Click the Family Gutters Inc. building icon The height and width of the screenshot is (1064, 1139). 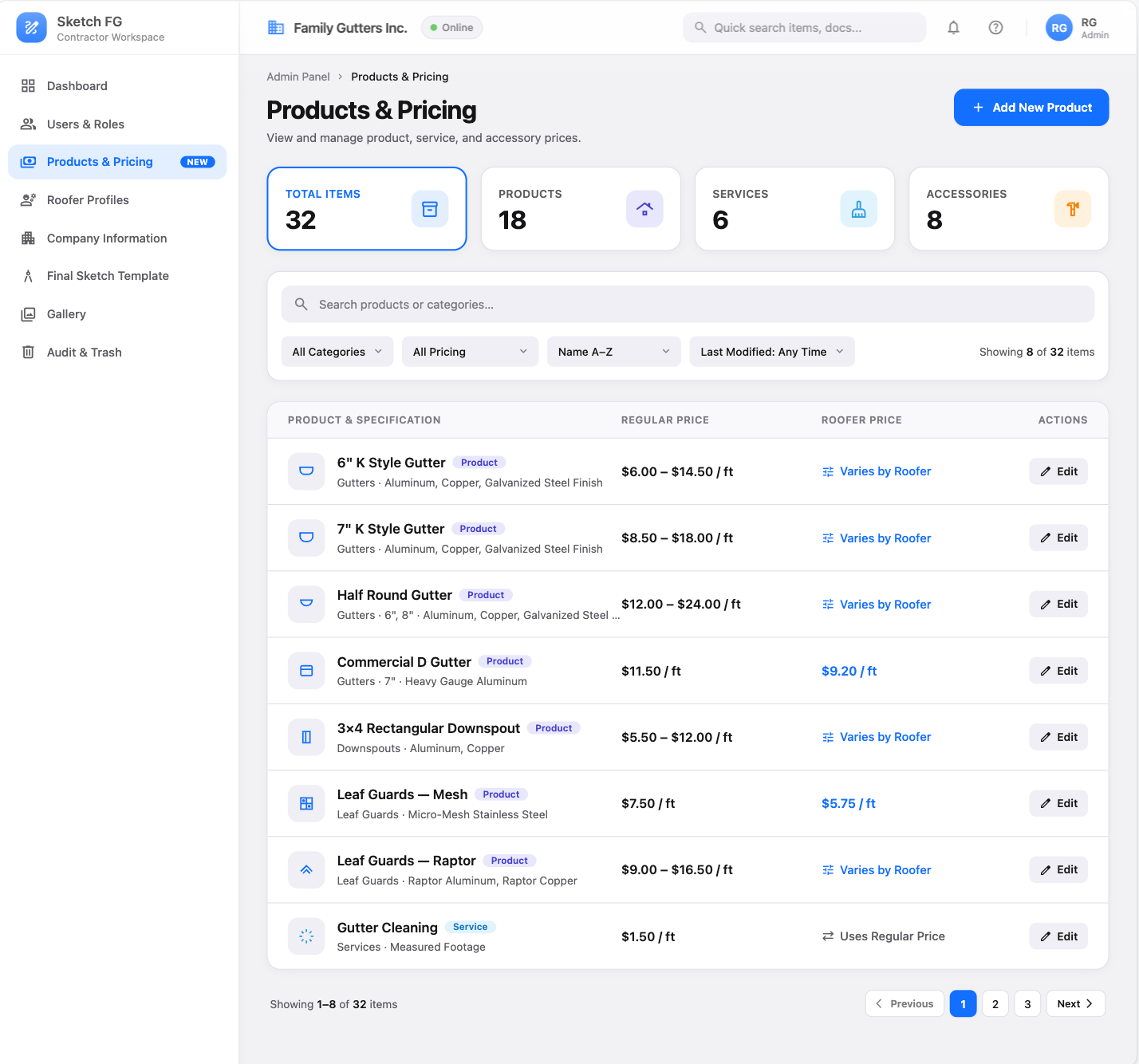tap(276, 28)
